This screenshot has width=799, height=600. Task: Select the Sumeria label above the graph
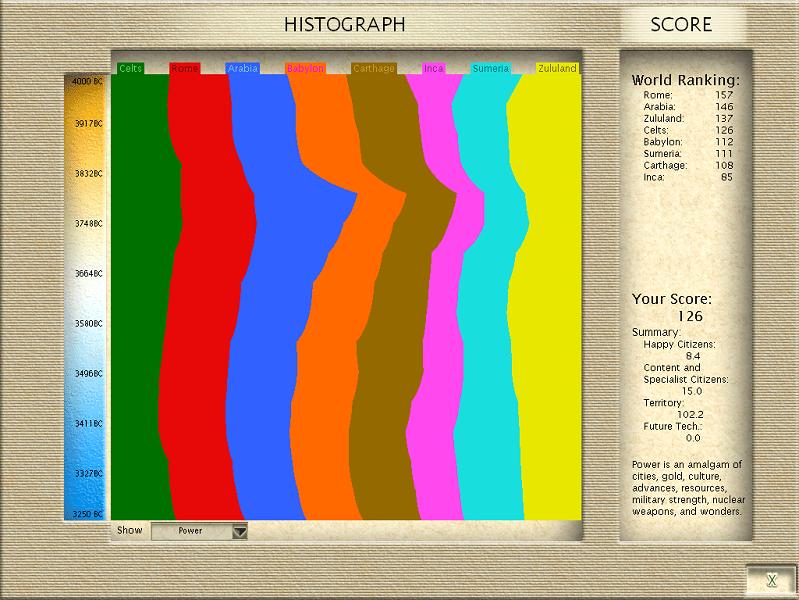pyautogui.click(x=490, y=69)
